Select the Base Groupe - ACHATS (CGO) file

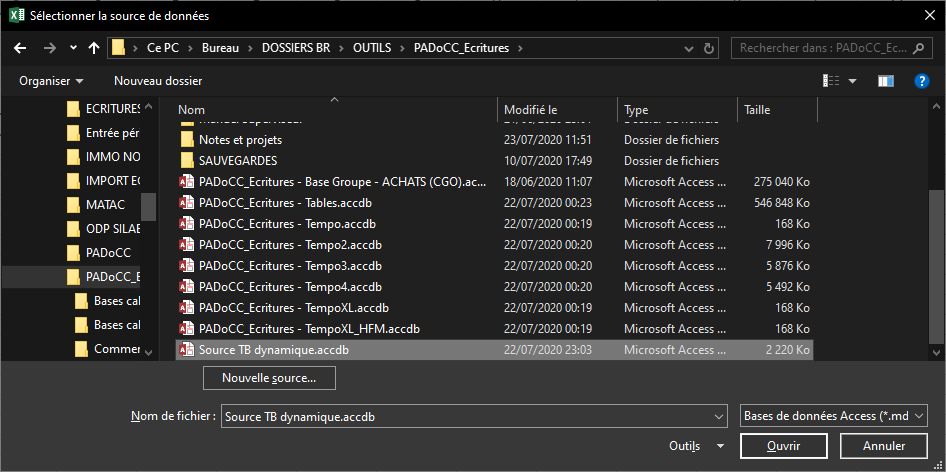[x=342, y=182]
